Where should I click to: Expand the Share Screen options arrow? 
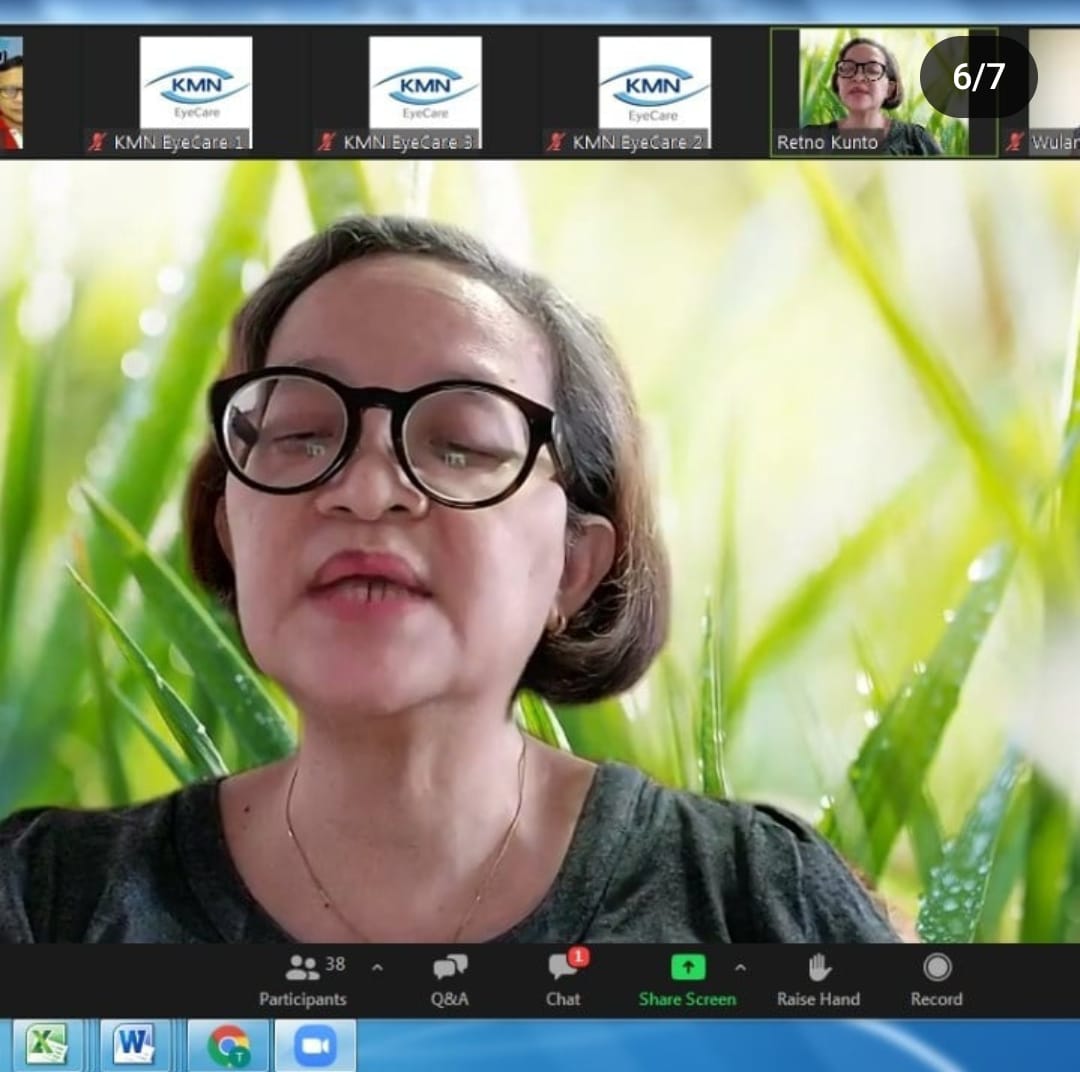point(740,968)
